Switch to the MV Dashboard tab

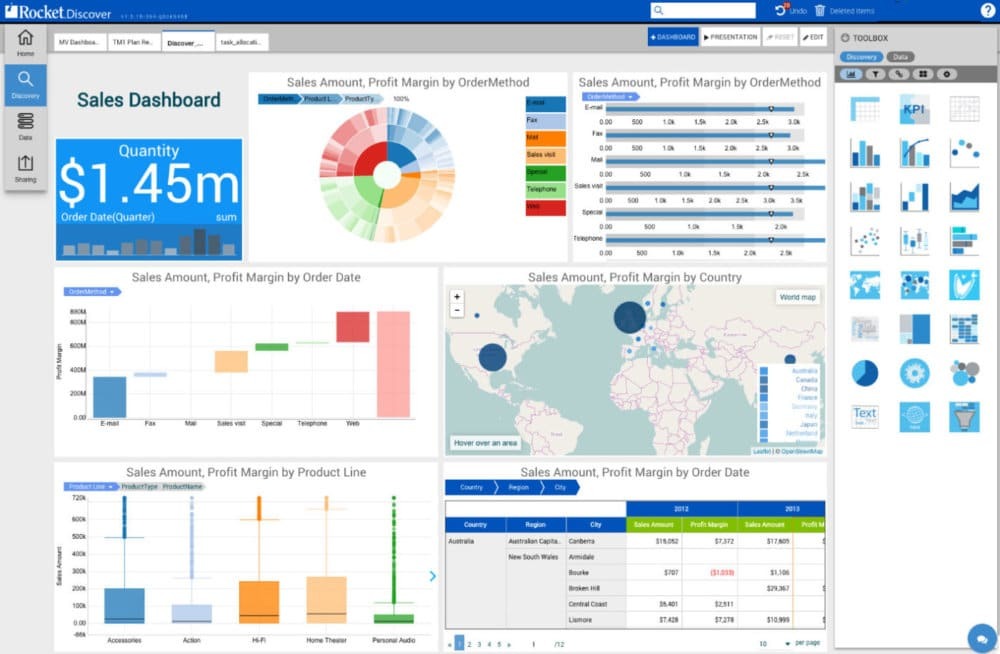point(78,43)
